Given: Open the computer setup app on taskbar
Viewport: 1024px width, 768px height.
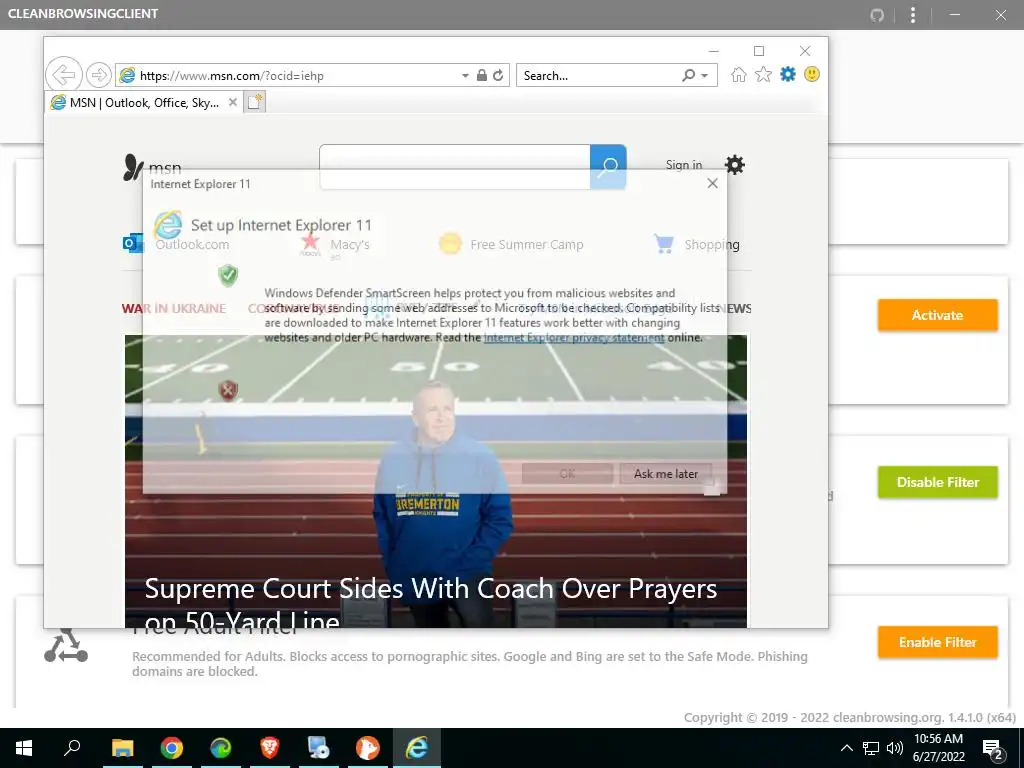Looking at the screenshot, I should pos(318,748).
